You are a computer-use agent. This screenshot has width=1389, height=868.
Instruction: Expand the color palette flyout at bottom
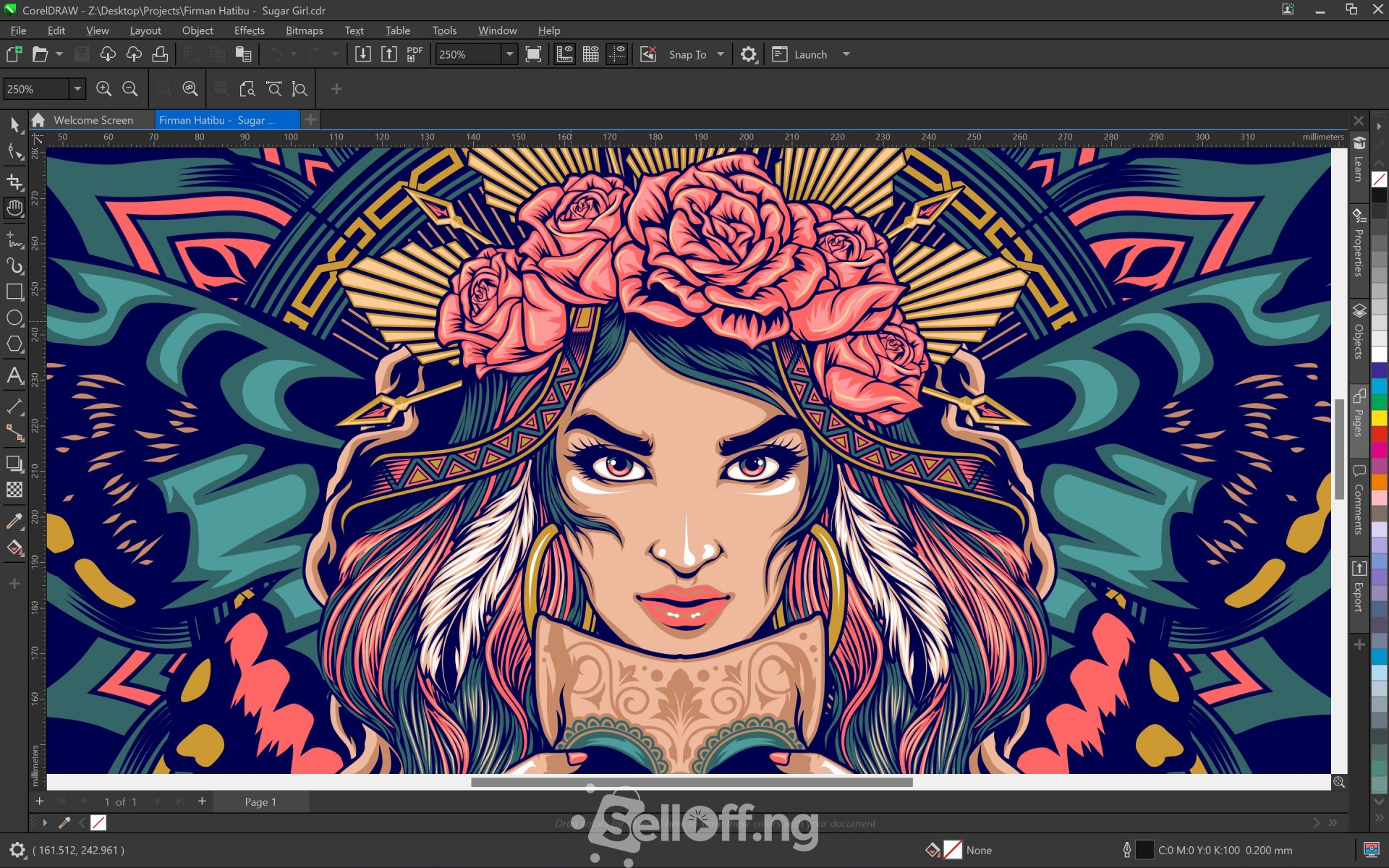1379,817
